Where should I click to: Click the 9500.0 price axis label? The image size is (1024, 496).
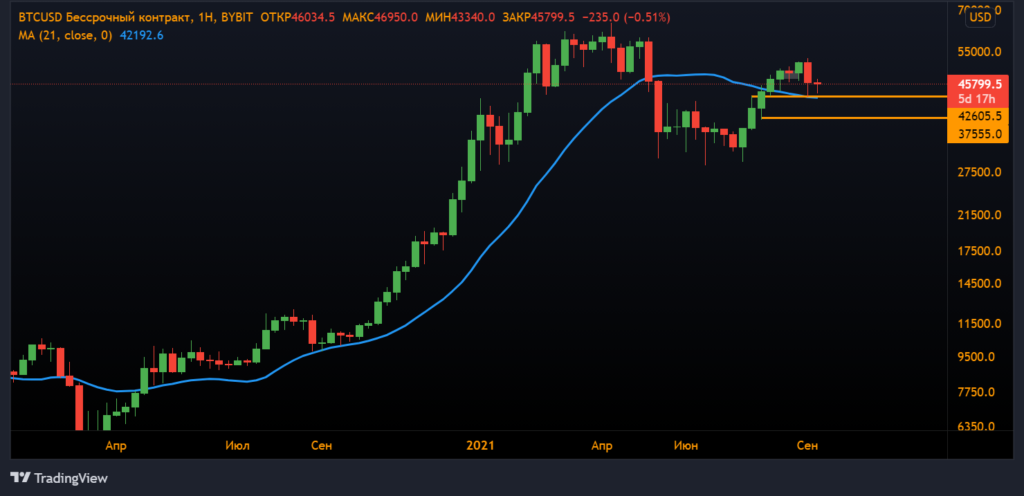(x=976, y=357)
